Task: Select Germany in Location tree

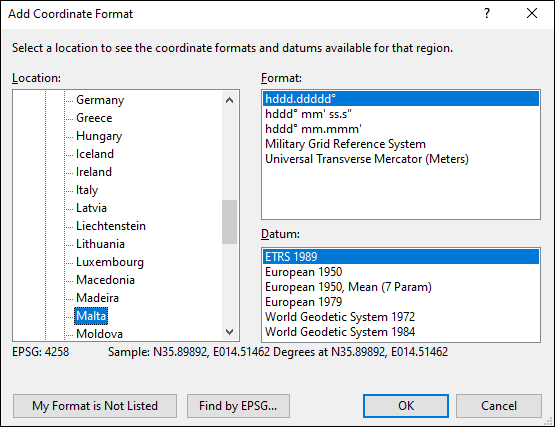Action: (100, 100)
